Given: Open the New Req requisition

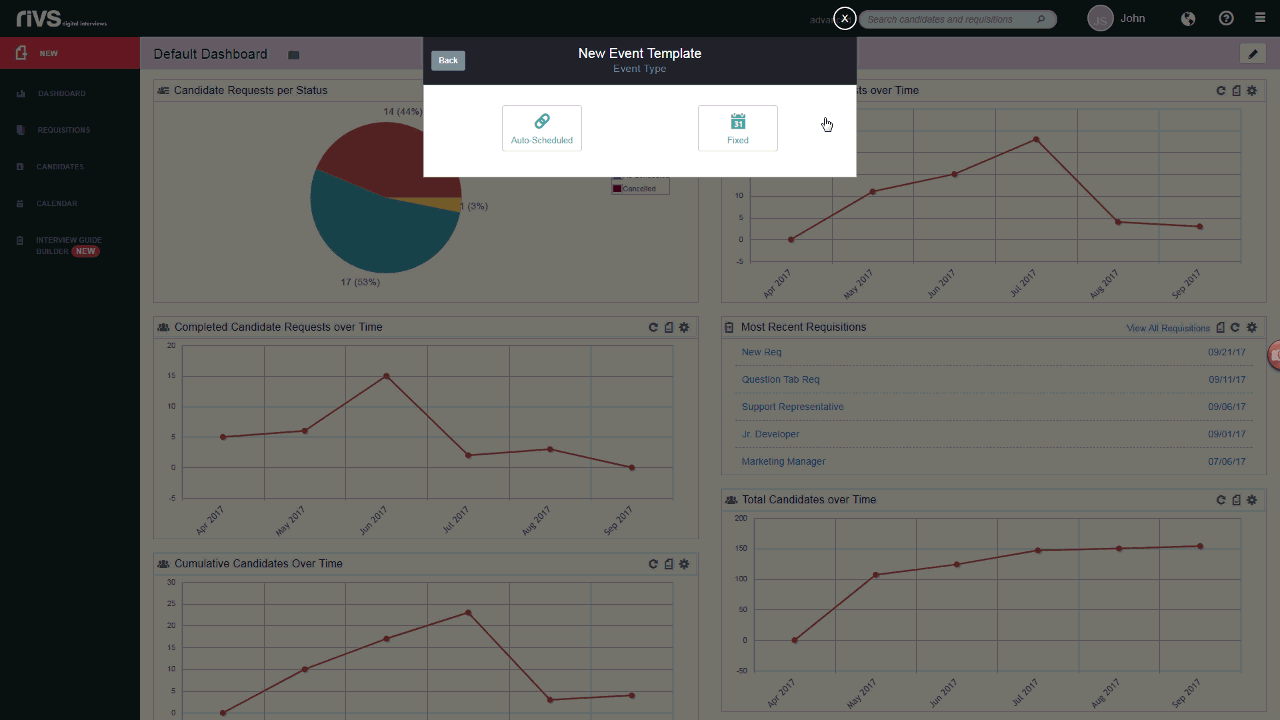Looking at the screenshot, I should point(762,352).
